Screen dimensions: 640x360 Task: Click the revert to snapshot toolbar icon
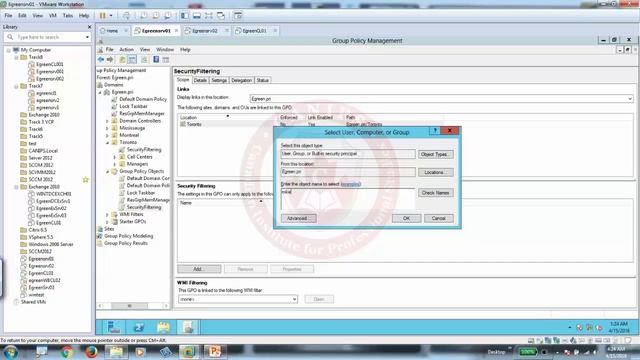point(156,16)
